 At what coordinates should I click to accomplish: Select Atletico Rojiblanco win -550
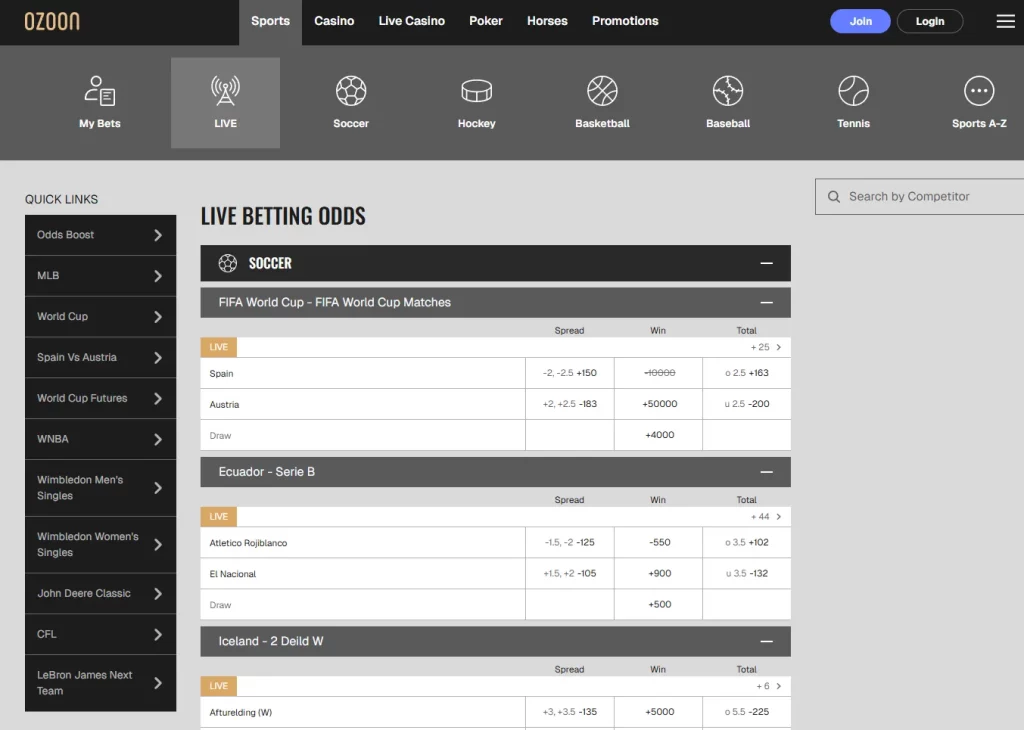click(x=659, y=543)
